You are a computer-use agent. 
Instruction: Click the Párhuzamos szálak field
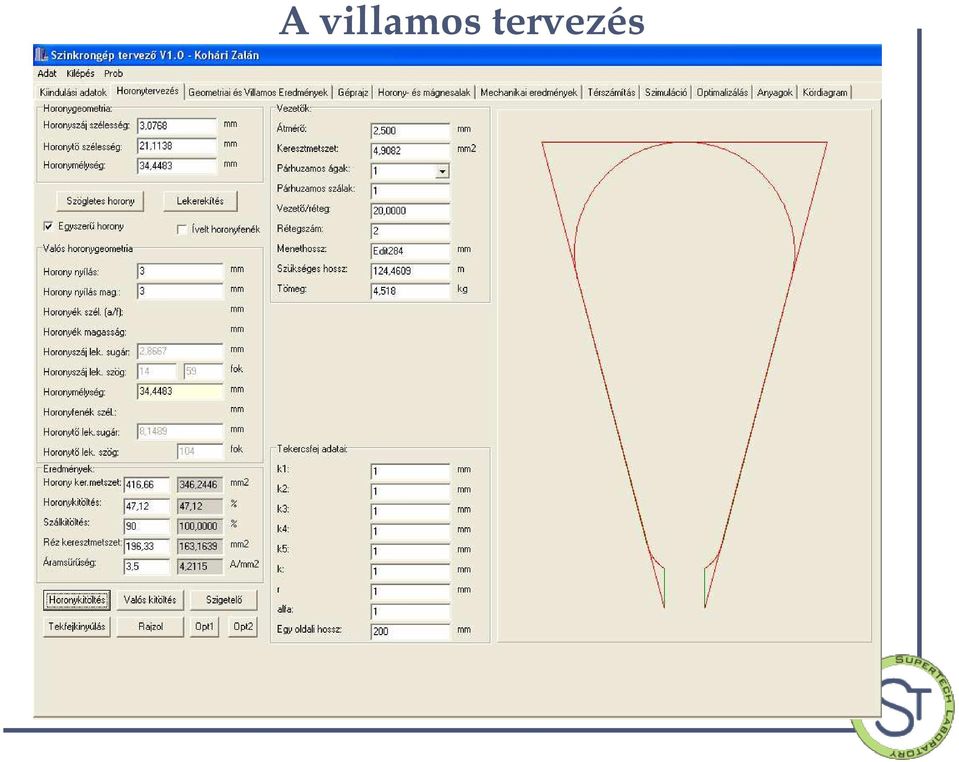click(x=410, y=190)
